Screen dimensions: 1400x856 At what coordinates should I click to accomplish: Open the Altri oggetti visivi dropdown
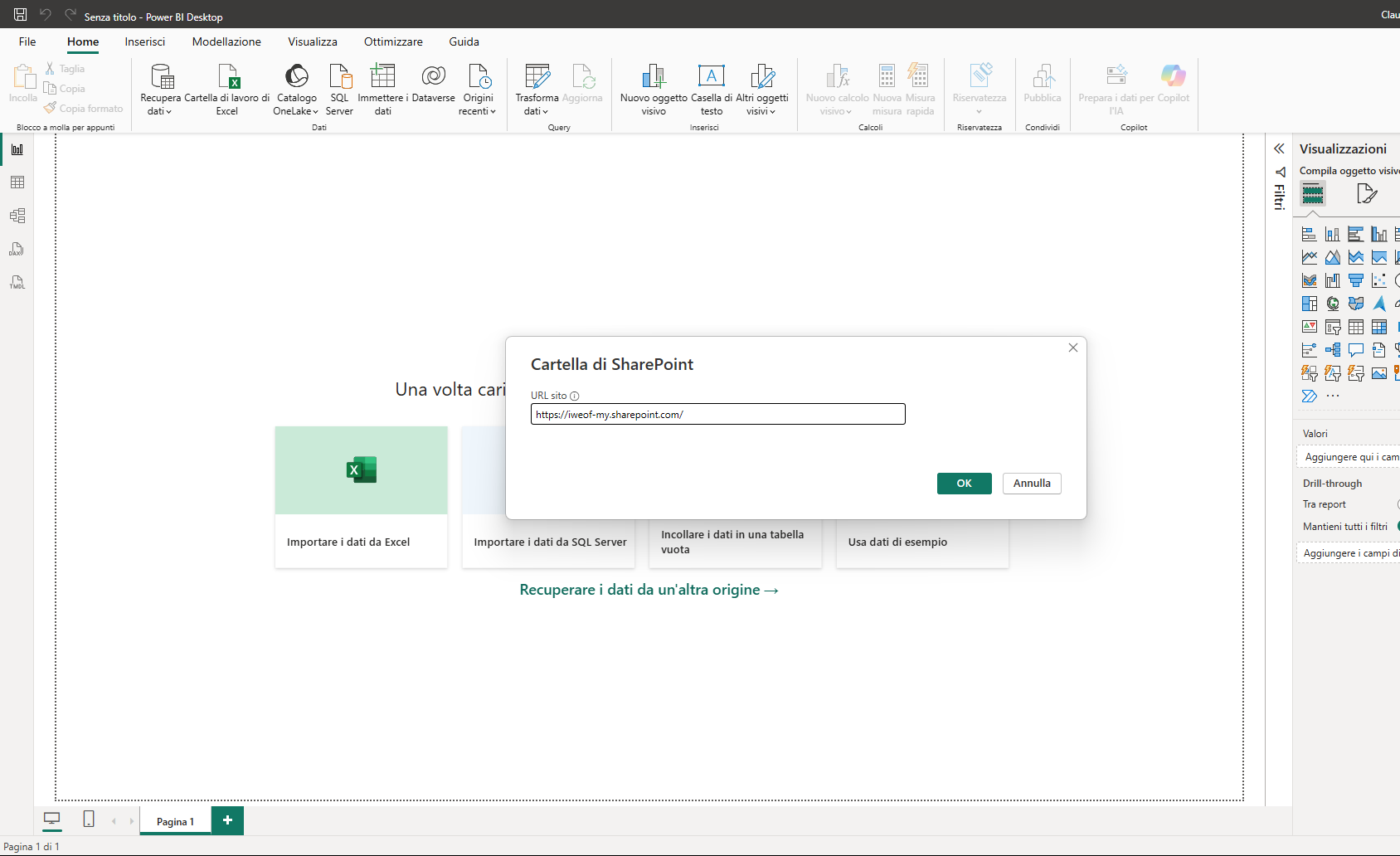point(762,90)
